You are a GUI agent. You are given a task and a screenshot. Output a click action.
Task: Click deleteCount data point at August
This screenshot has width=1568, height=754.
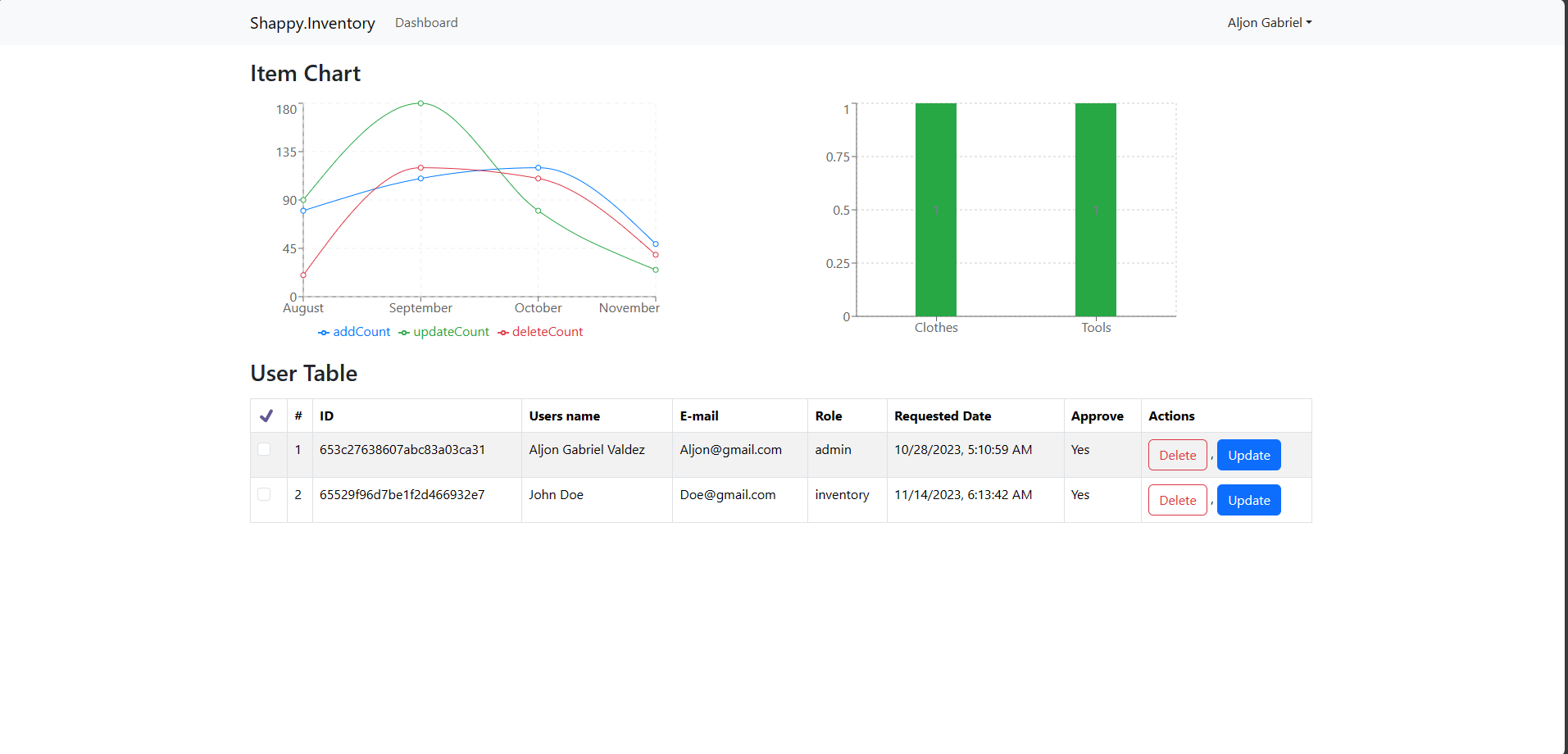pos(303,275)
